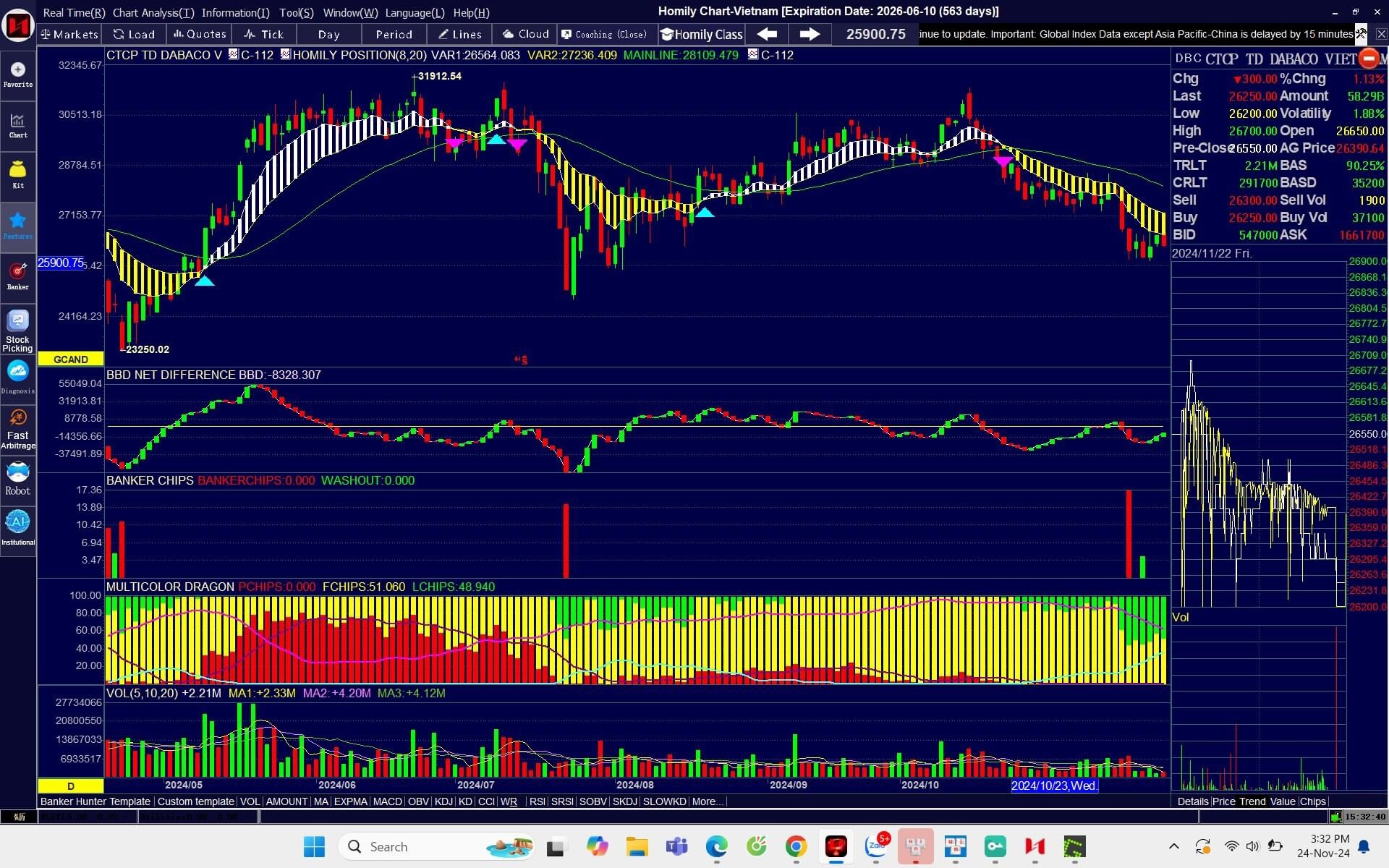This screenshot has width=1389, height=868.
Task: Switch indicator to MACD
Action: tap(387, 801)
